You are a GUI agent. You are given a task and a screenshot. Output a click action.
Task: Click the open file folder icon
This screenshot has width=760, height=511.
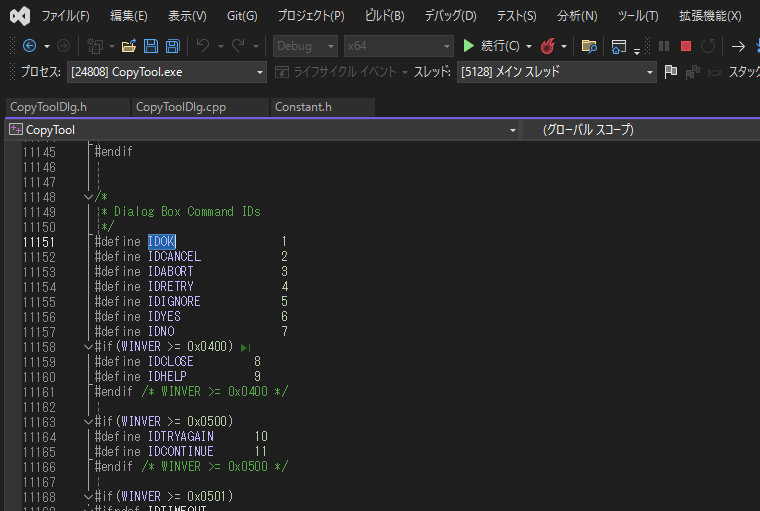tap(128, 46)
